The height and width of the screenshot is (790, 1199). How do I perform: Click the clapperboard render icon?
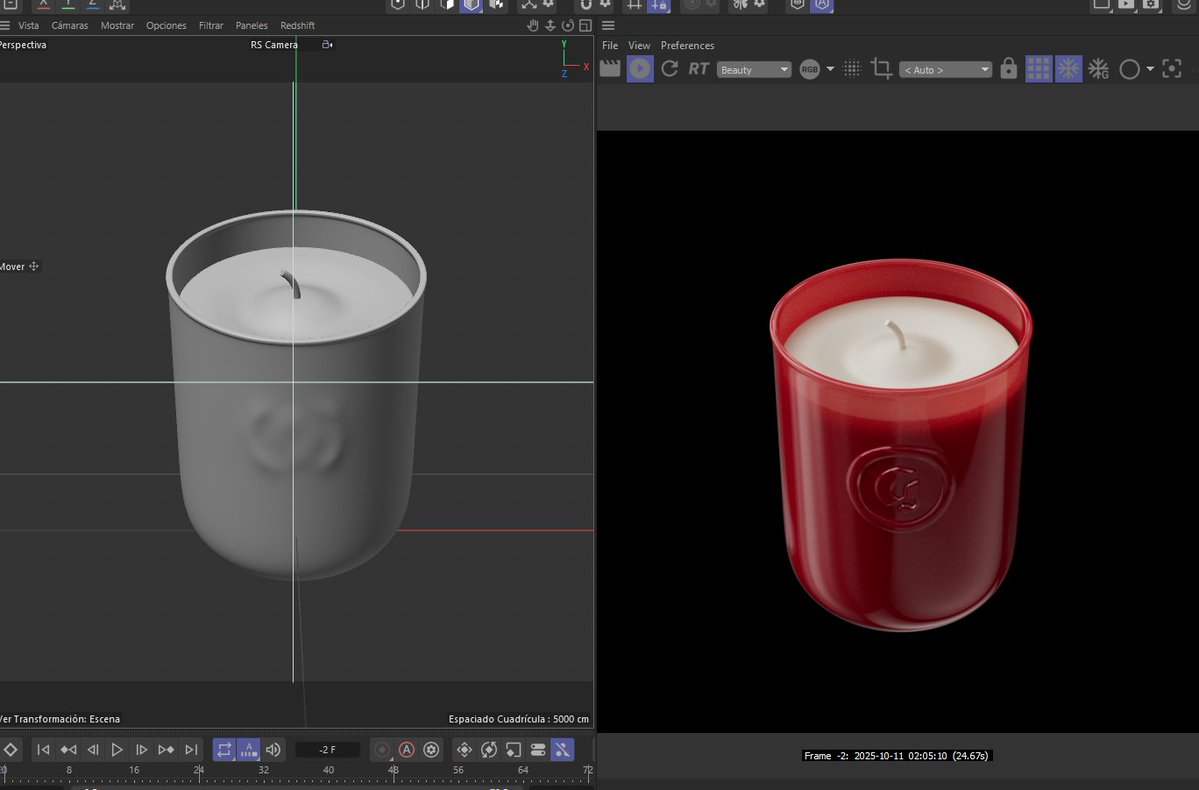[610, 69]
